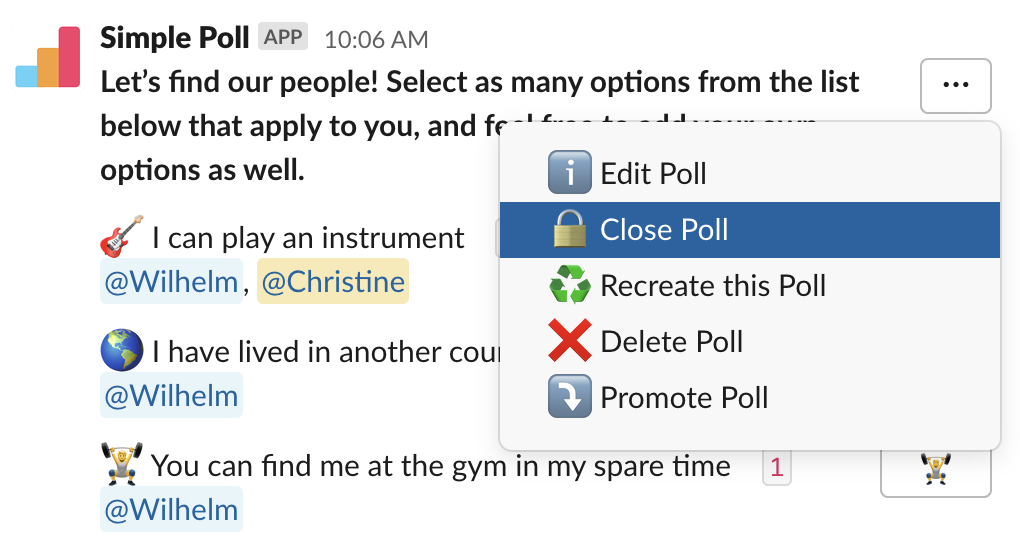The width and height of the screenshot is (1020, 544).
Task: Click the weightlifter emoji before gym option
Action: click(122, 465)
